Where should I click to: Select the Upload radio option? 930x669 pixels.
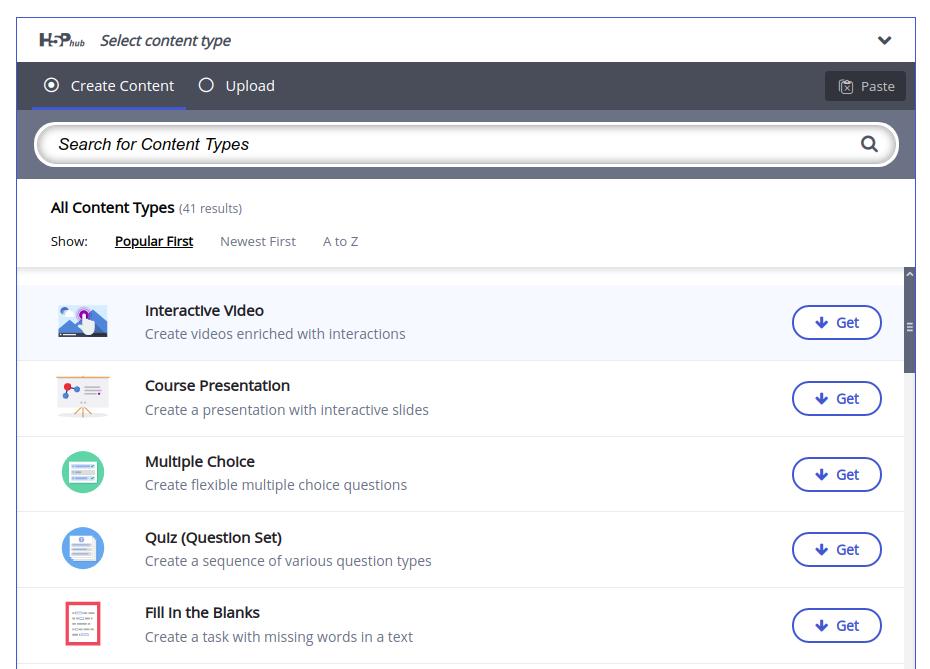coord(207,86)
